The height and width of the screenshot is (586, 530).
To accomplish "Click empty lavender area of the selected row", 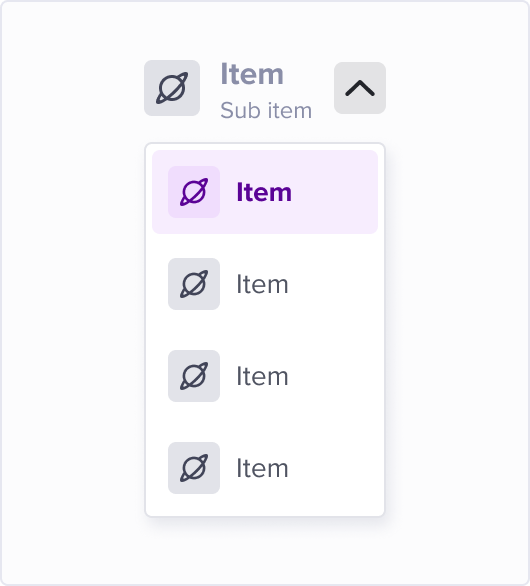I will click(x=335, y=192).
